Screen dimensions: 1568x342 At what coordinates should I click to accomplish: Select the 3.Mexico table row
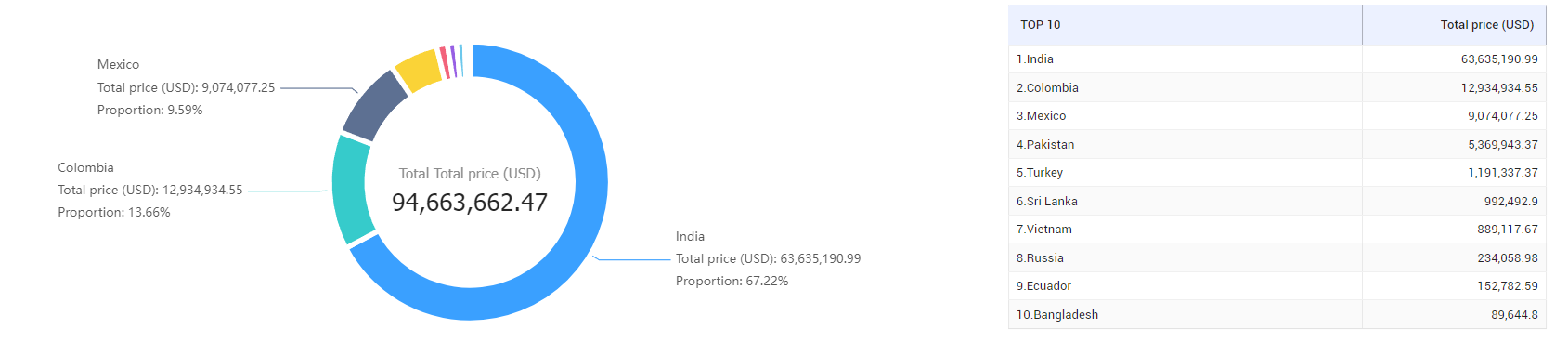click(1276, 115)
